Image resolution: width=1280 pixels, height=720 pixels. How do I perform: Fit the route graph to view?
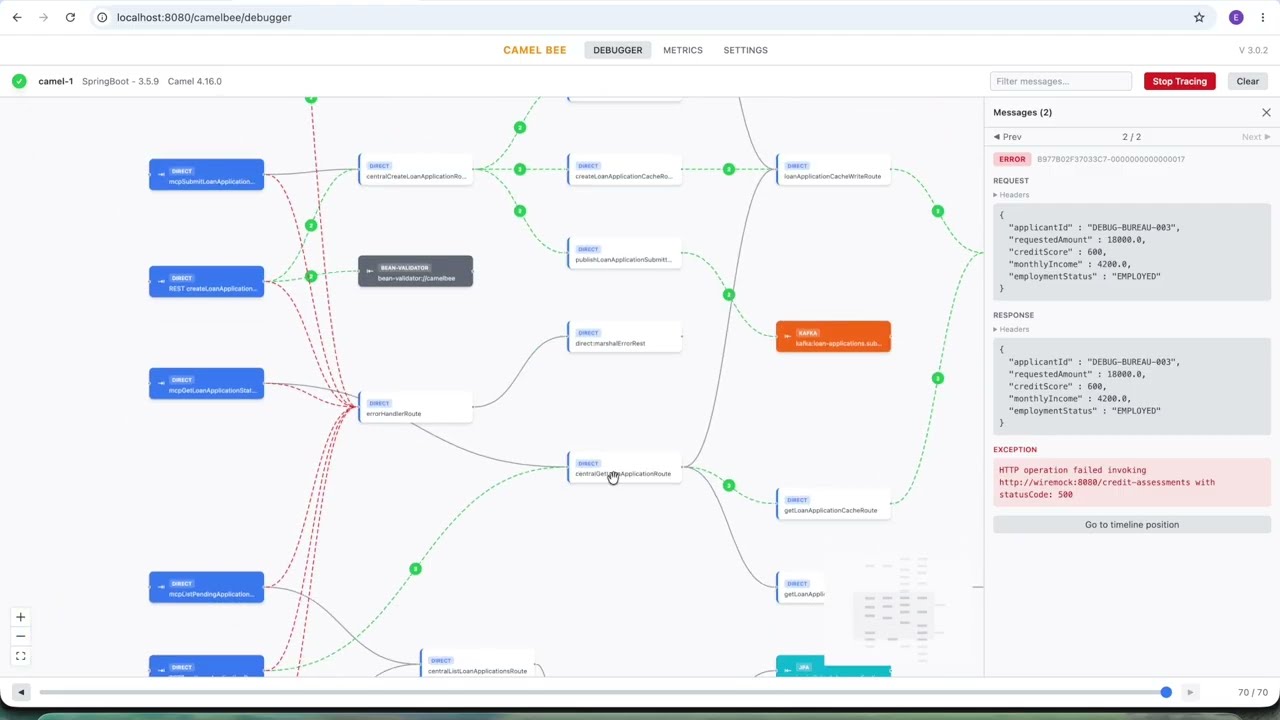[20, 656]
